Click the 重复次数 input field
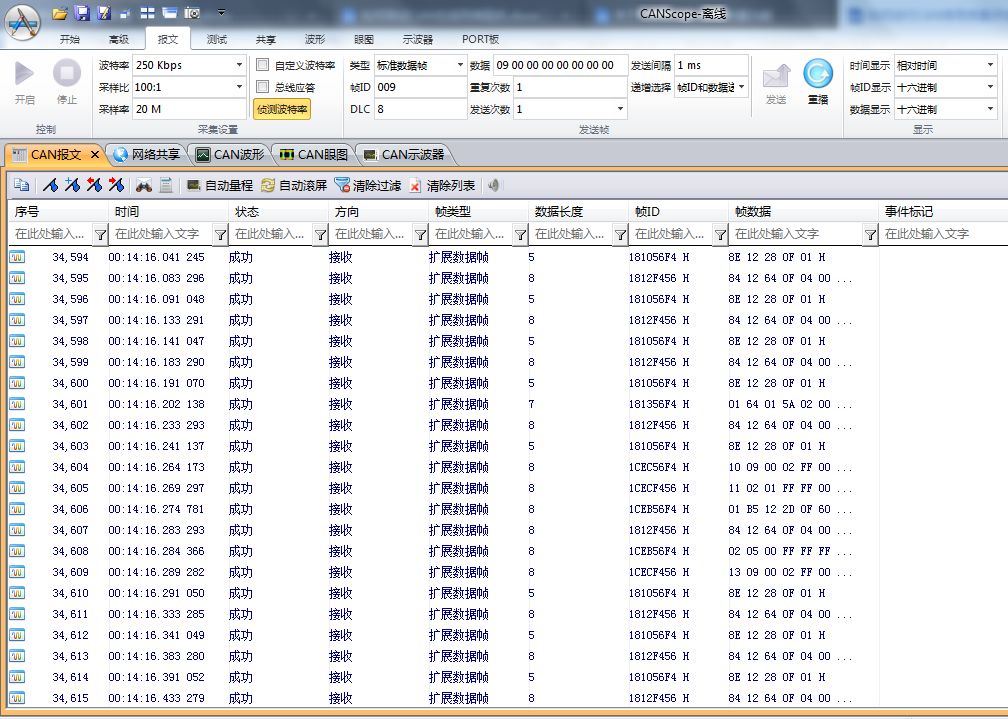This screenshot has height=719, width=1008. point(570,87)
